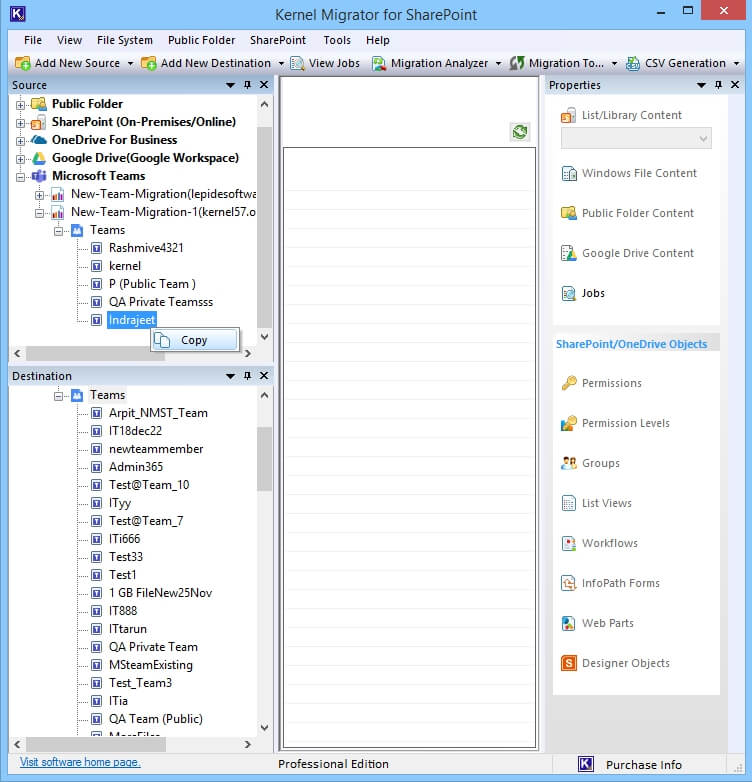Open the Add New Destination dropdown arrow
The height and width of the screenshot is (782, 752).
[x=281, y=63]
